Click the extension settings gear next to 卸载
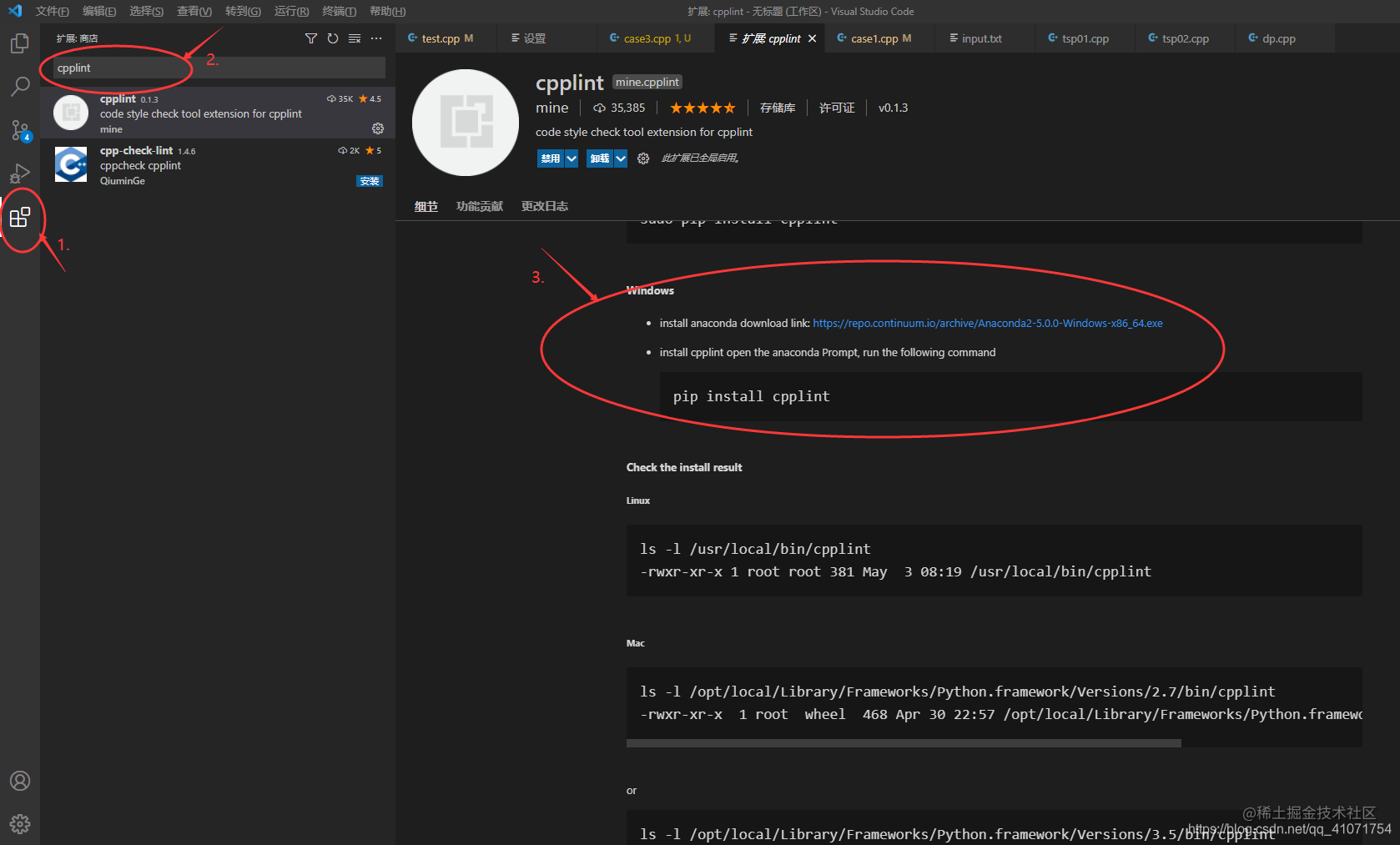 pos(642,158)
